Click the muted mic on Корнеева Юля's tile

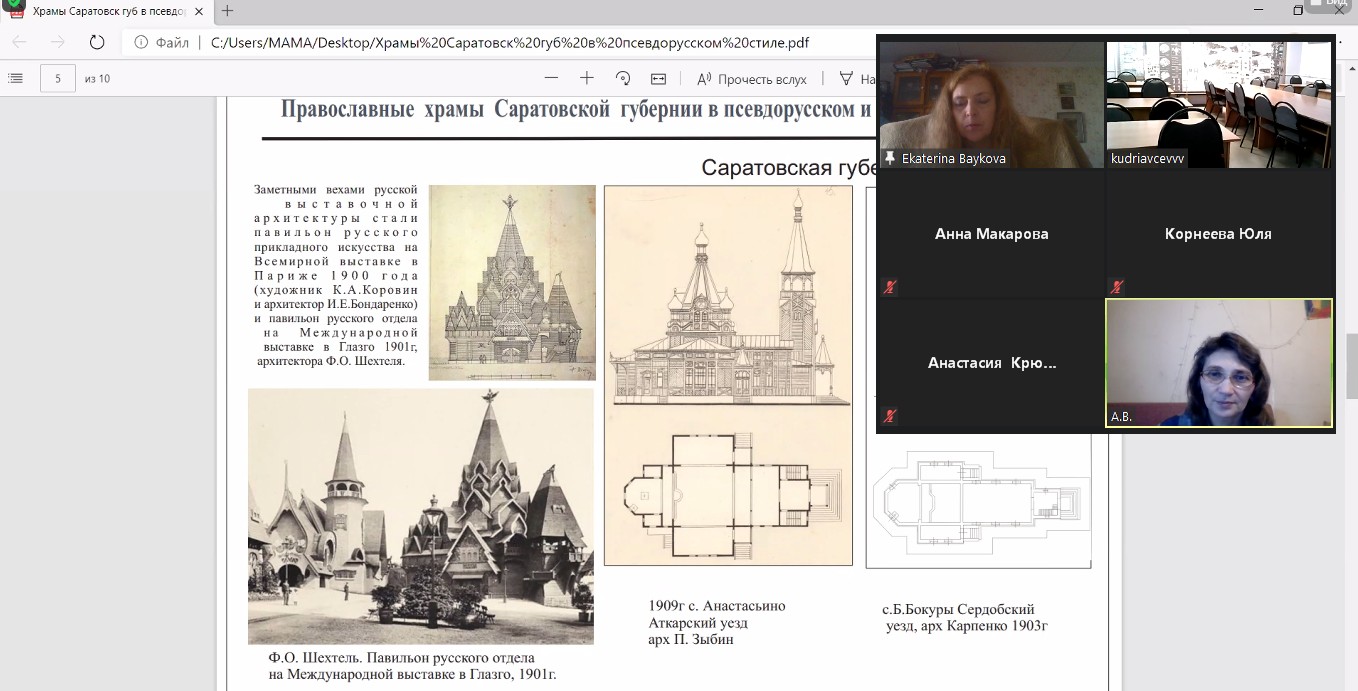(x=1116, y=287)
